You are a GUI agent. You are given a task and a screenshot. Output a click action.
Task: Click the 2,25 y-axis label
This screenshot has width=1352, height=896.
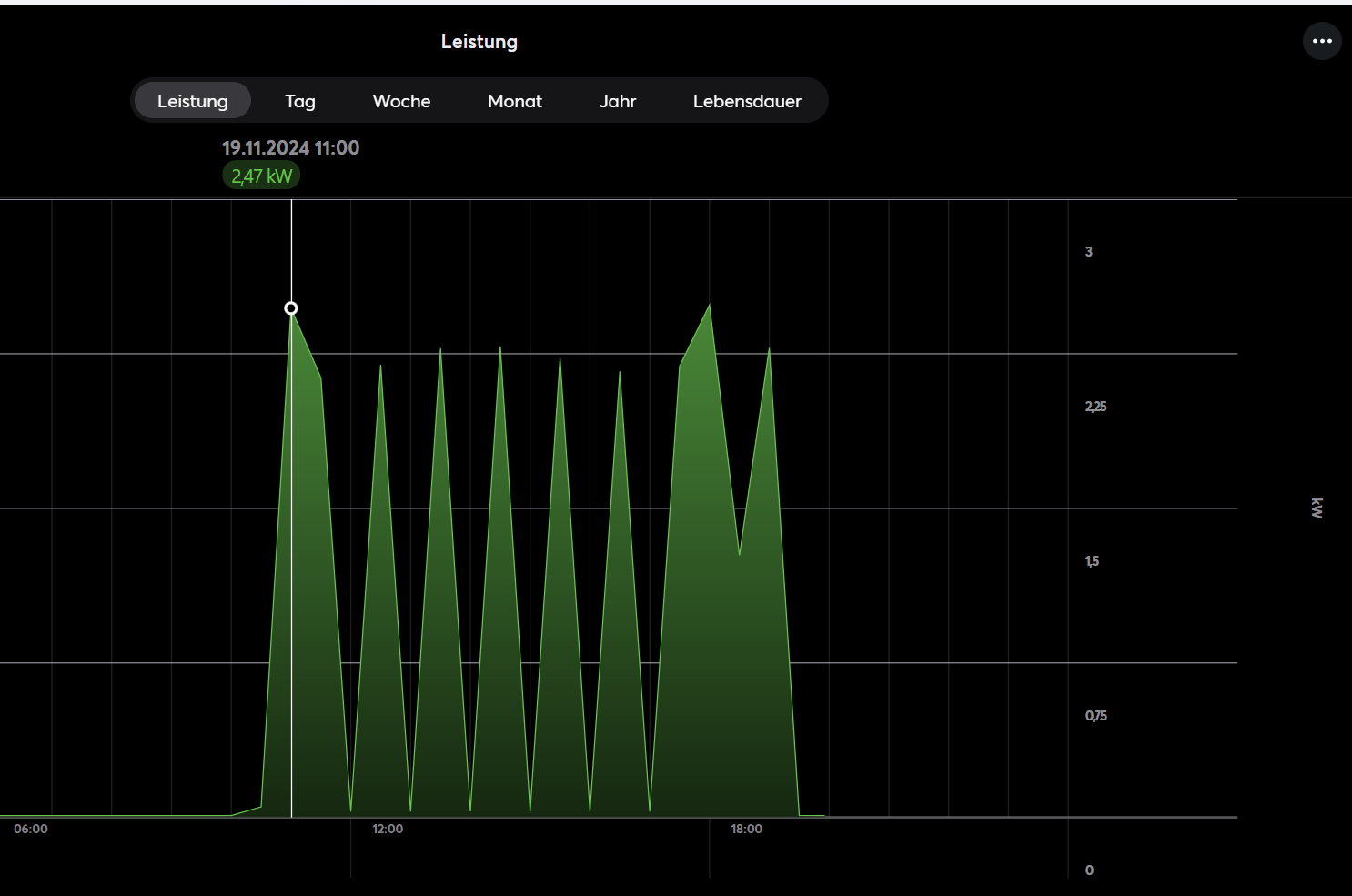point(1095,407)
